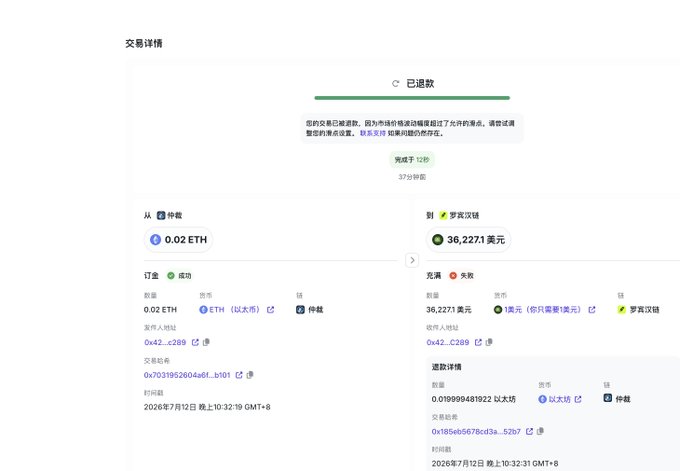The width and height of the screenshot is (680, 471).
Task: Click the 交易详情 page heading
Action: 144,43
